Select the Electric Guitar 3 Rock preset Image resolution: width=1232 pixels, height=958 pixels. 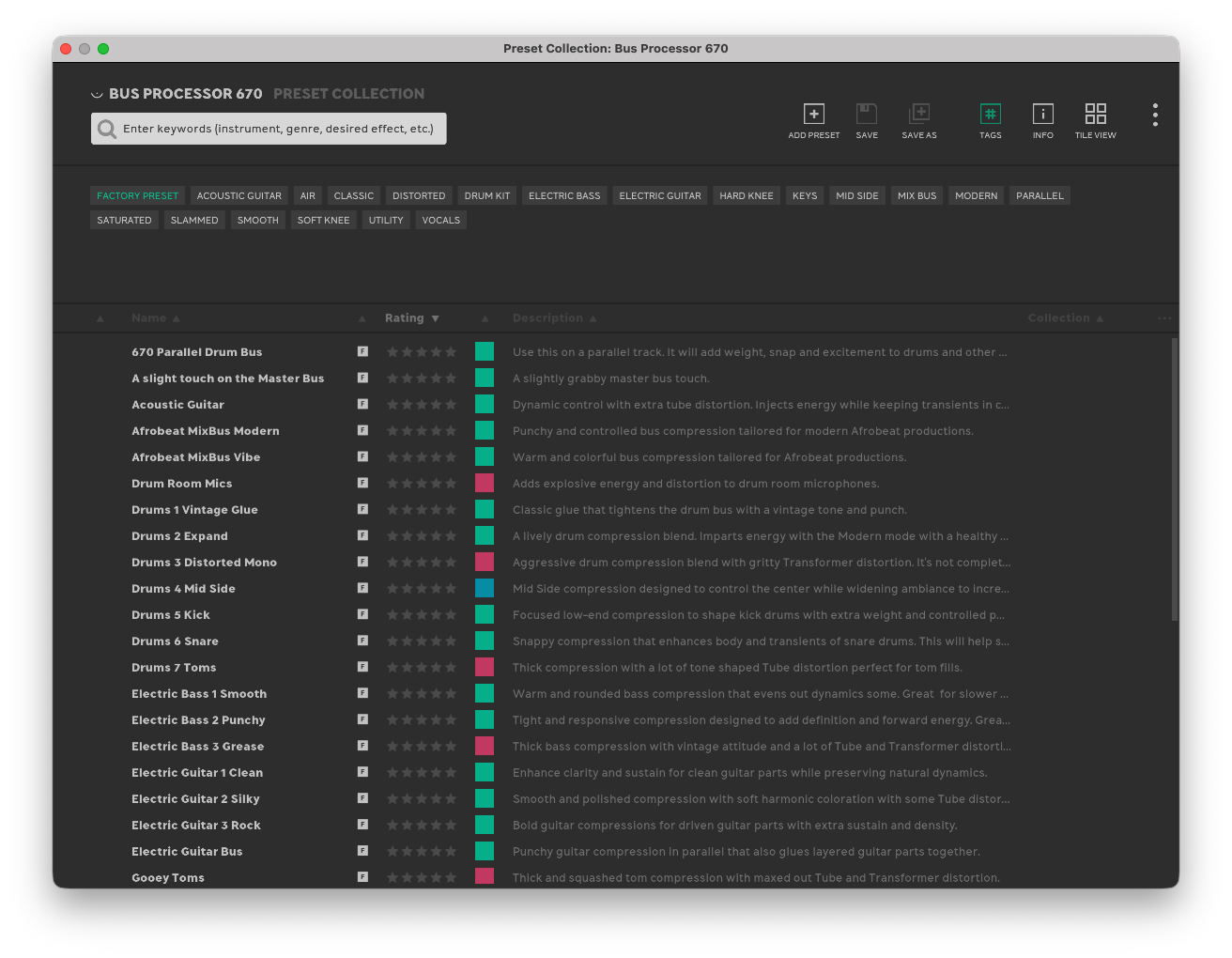coord(196,825)
